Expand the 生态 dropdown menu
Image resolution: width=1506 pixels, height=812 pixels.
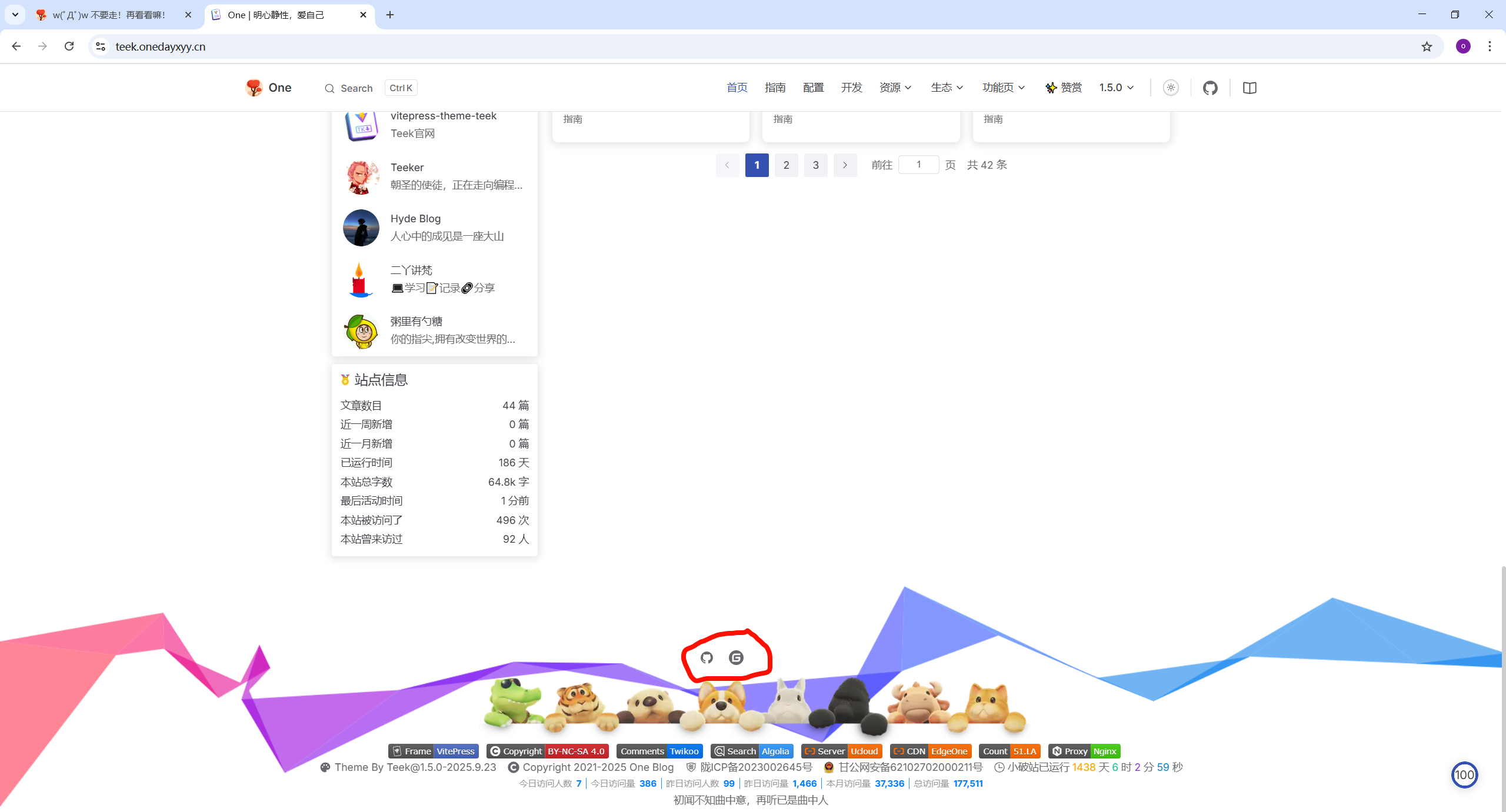(x=947, y=88)
